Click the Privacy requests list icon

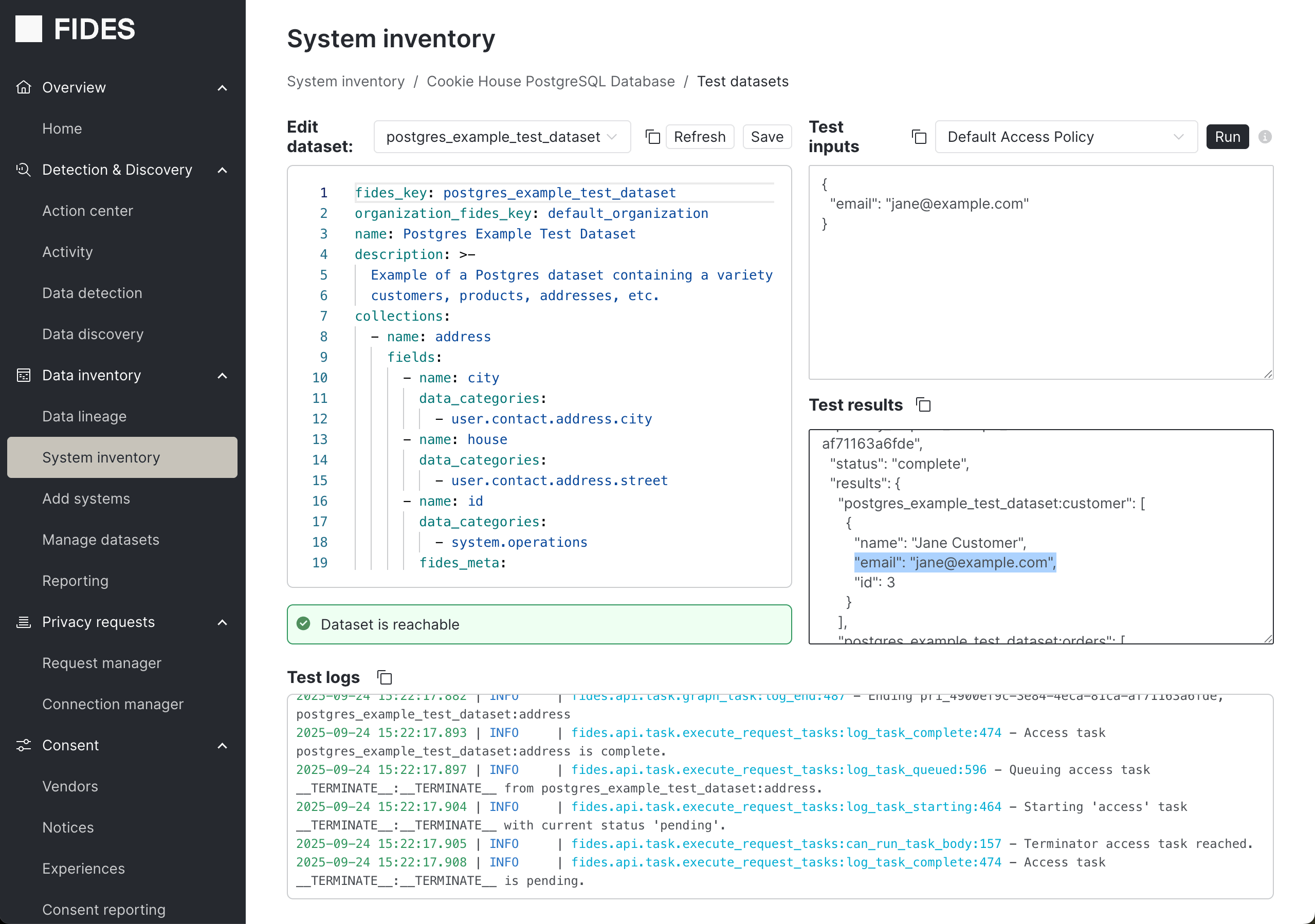(24, 622)
